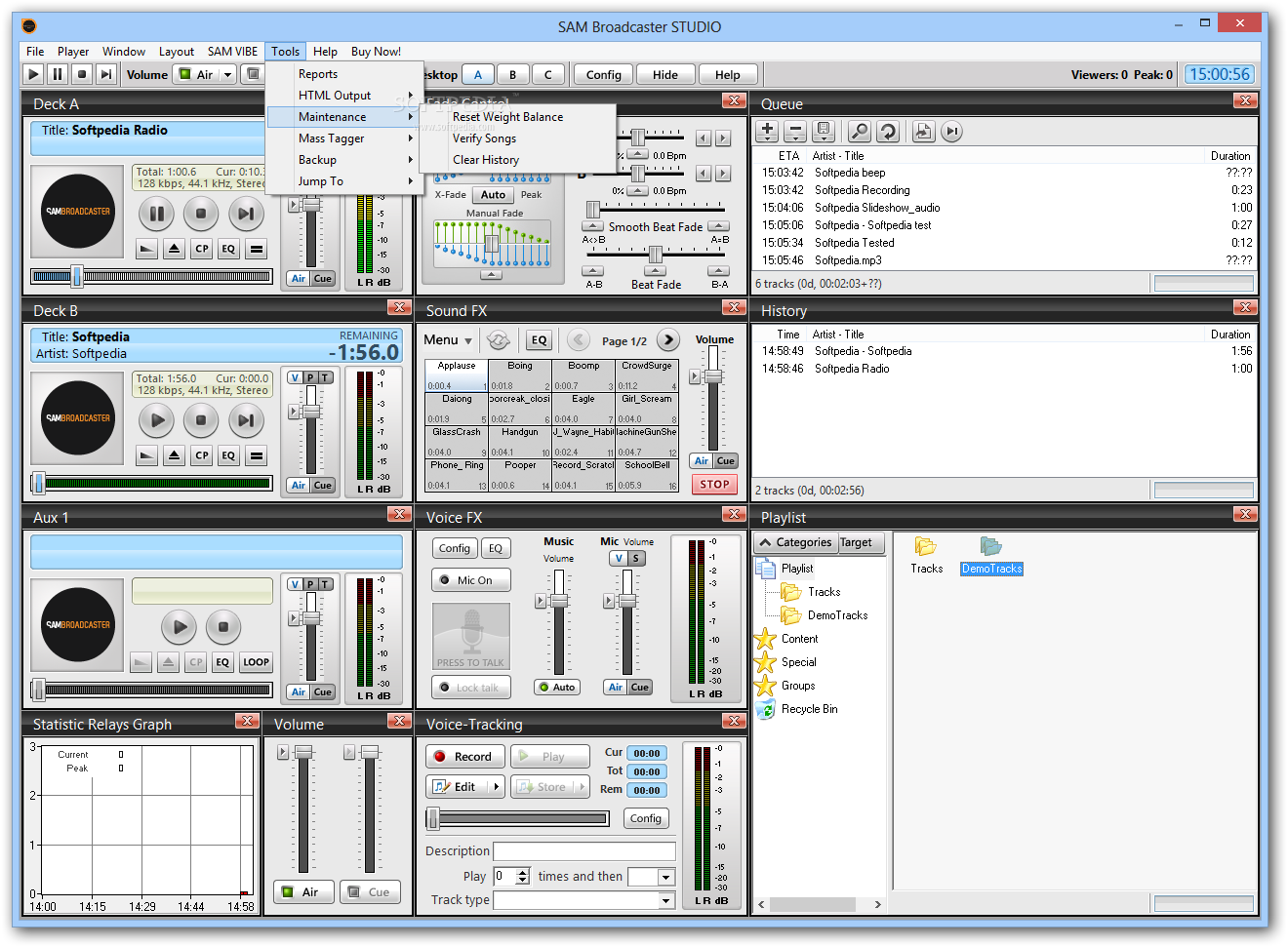Open the Air volume dropdown arrow in toolbar

click(x=228, y=74)
